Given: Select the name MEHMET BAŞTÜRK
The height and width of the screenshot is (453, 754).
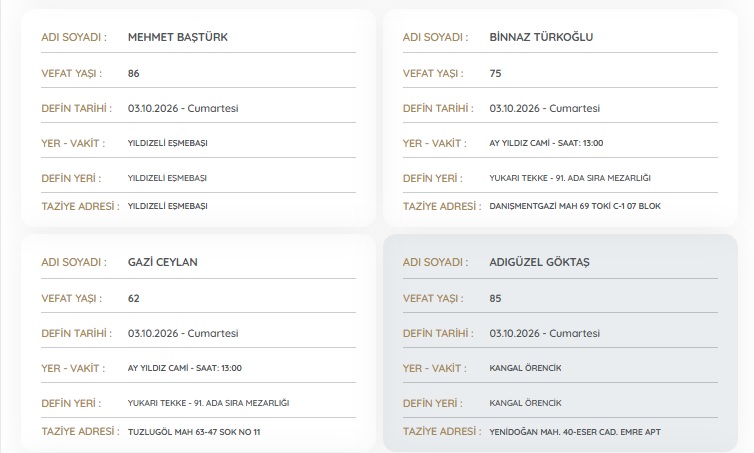Looking at the screenshot, I should click(177, 37).
